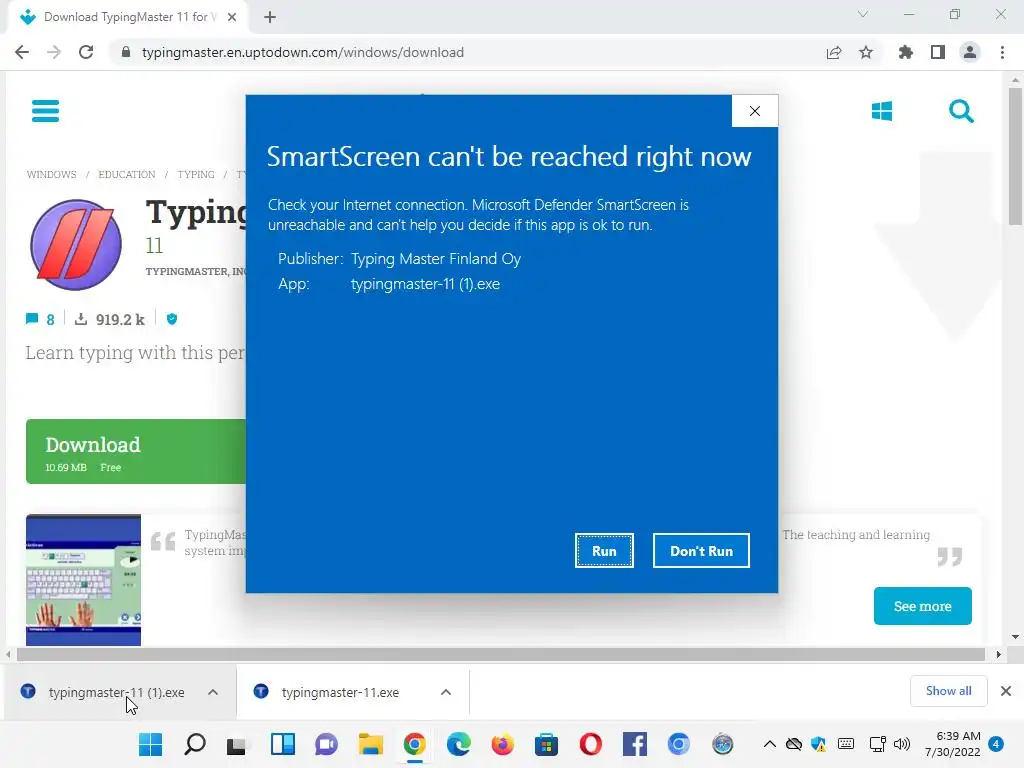Open Chat app on taskbar
1024x768 pixels.
(x=327, y=744)
